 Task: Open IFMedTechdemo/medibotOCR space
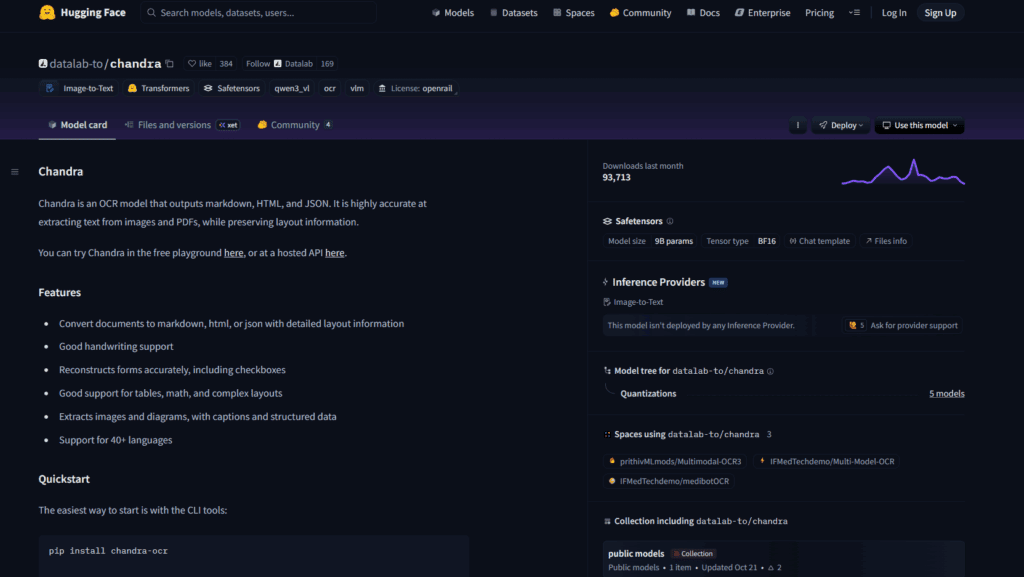[669, 481]
